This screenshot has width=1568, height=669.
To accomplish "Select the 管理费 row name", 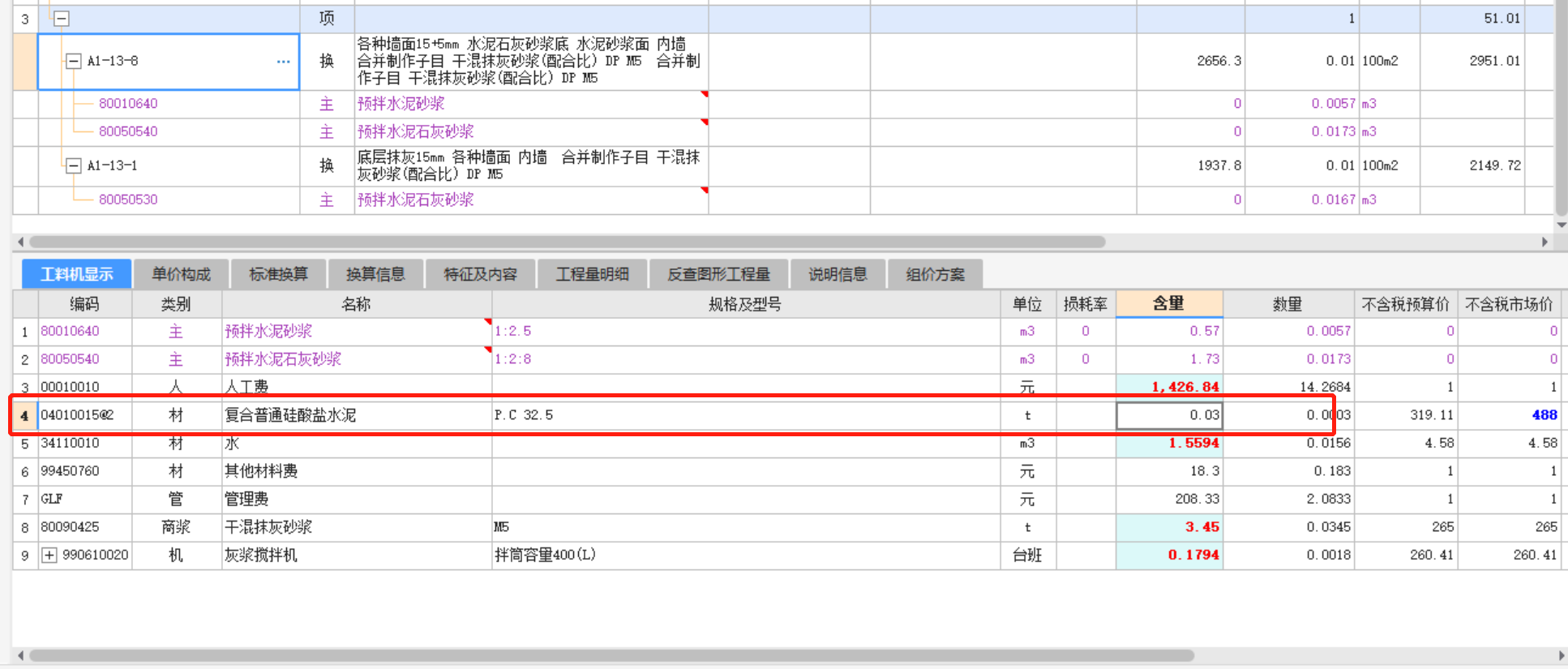I will [246, 499].
